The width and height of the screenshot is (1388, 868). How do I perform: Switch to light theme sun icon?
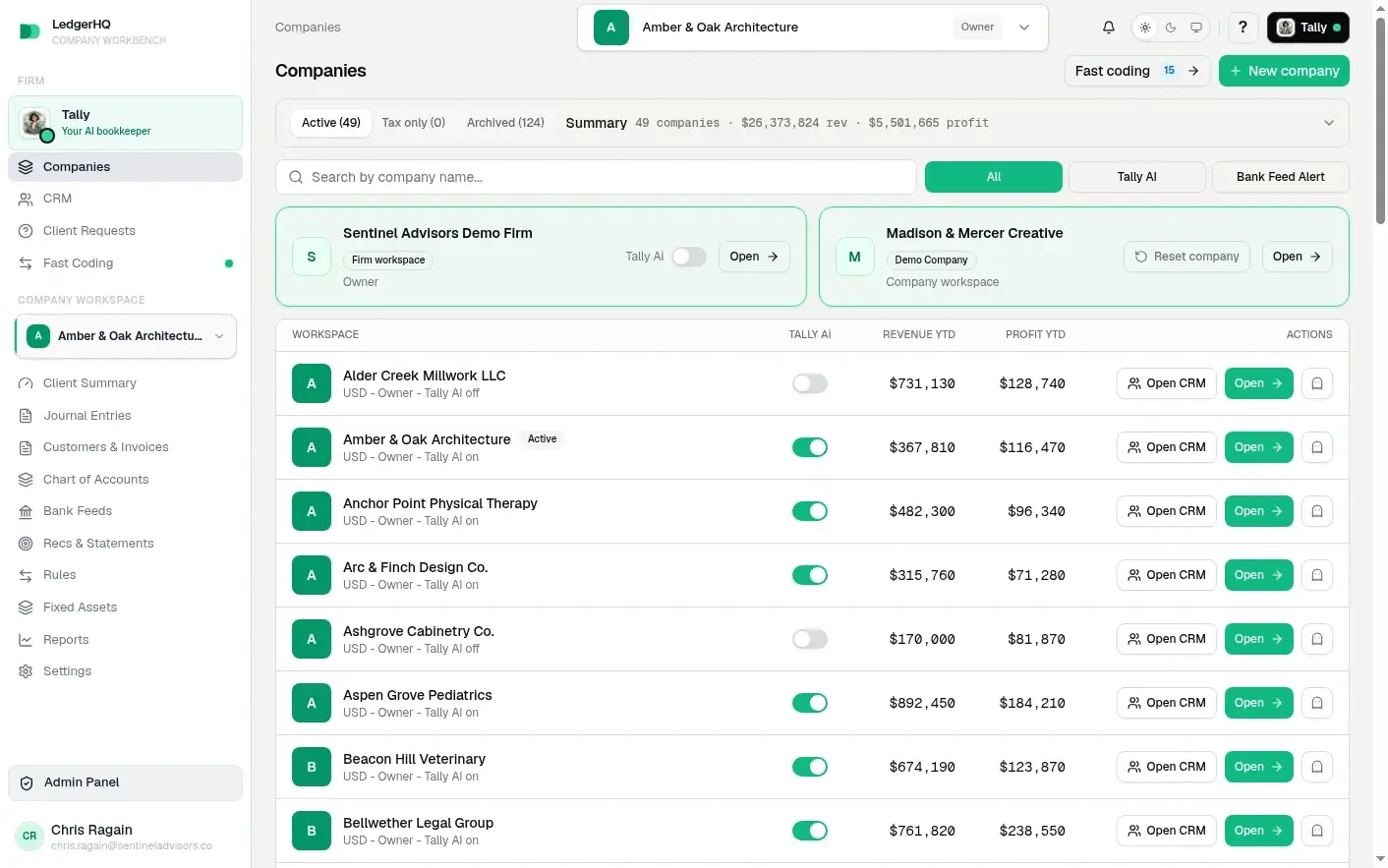1145,28
